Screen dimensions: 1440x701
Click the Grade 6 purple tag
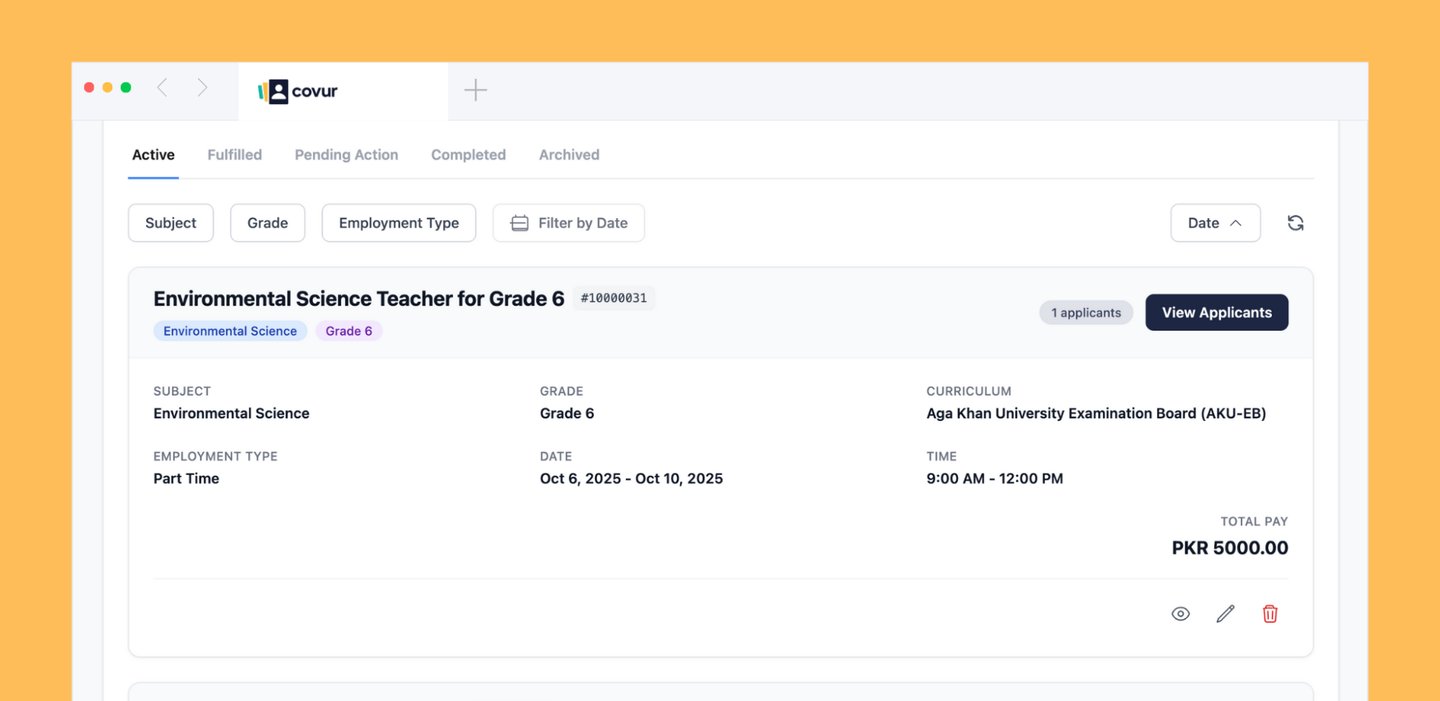pyautogui.click(x=349, y=331)
